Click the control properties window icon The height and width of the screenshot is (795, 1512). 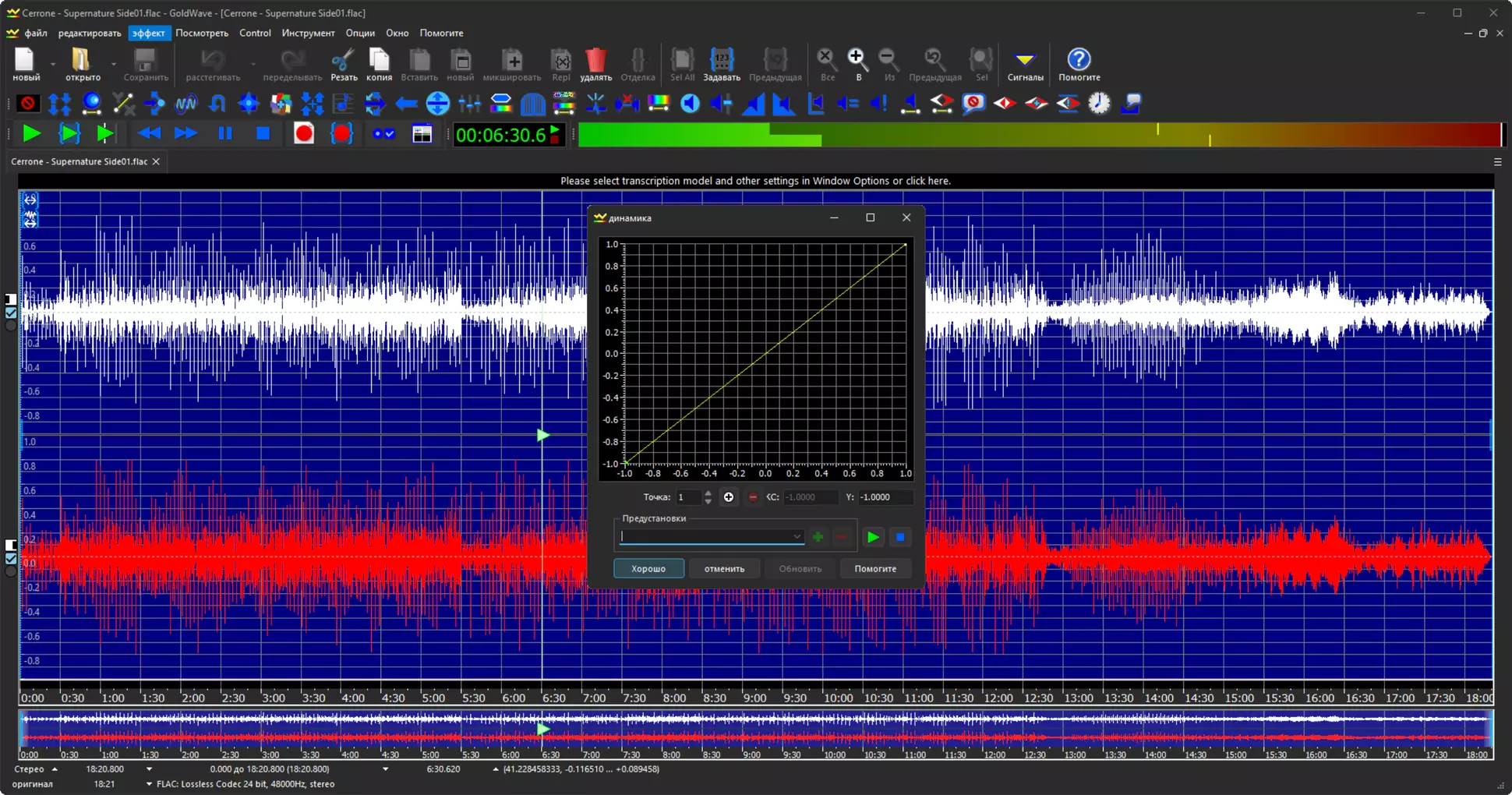click(x=422, y=134)
